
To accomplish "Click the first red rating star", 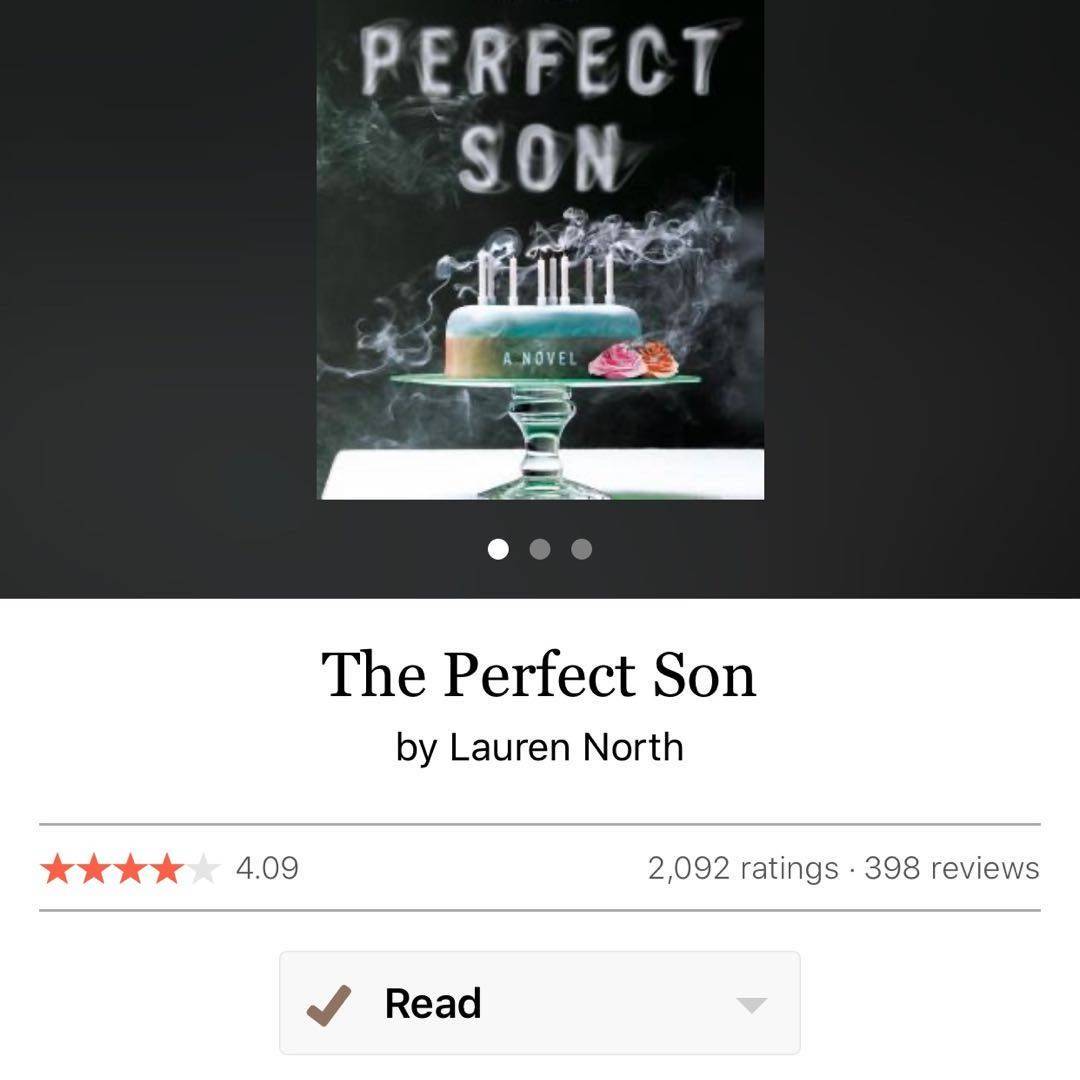I will pos(57,868).
